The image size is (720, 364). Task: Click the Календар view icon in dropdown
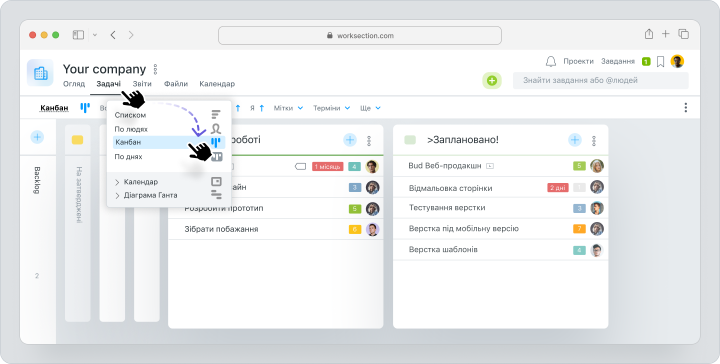point(216,182)
